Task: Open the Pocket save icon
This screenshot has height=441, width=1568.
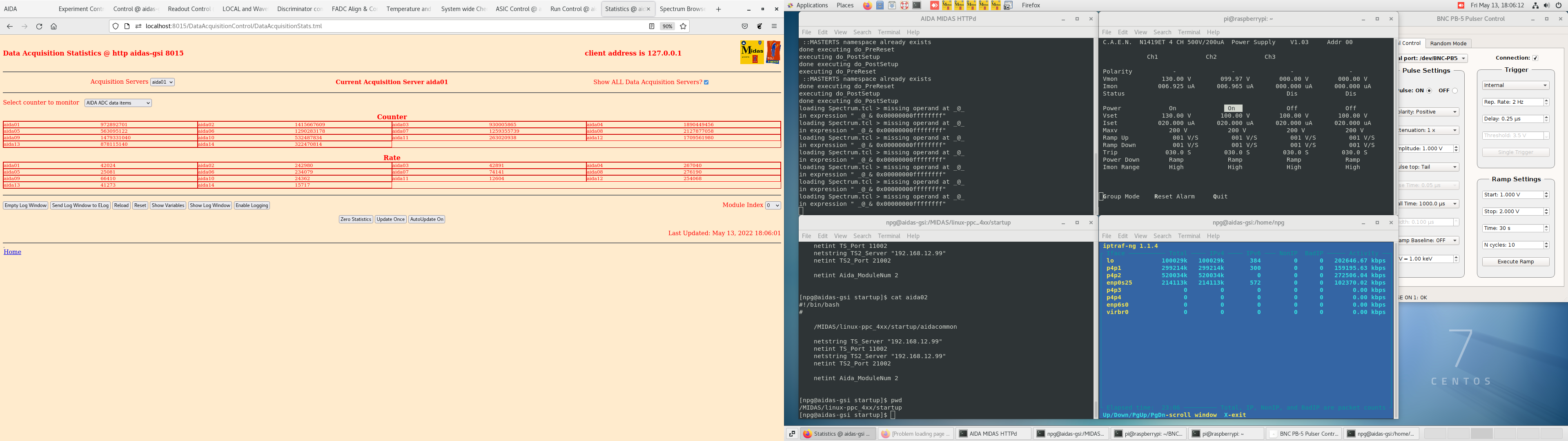Action: pos(744,26)
